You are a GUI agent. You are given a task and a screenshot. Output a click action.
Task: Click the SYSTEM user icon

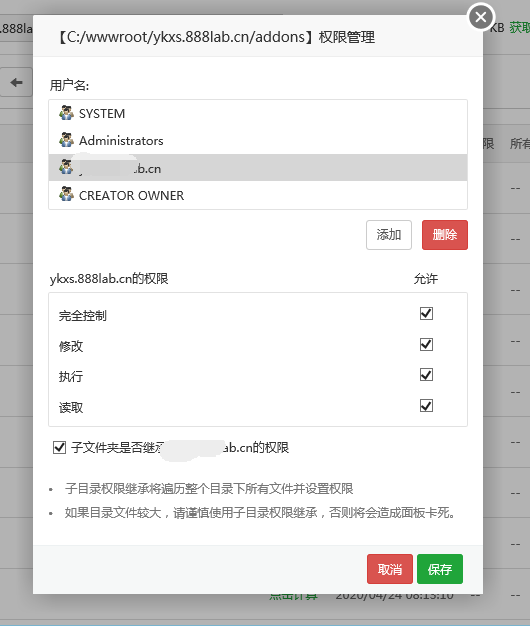(66, 113)
